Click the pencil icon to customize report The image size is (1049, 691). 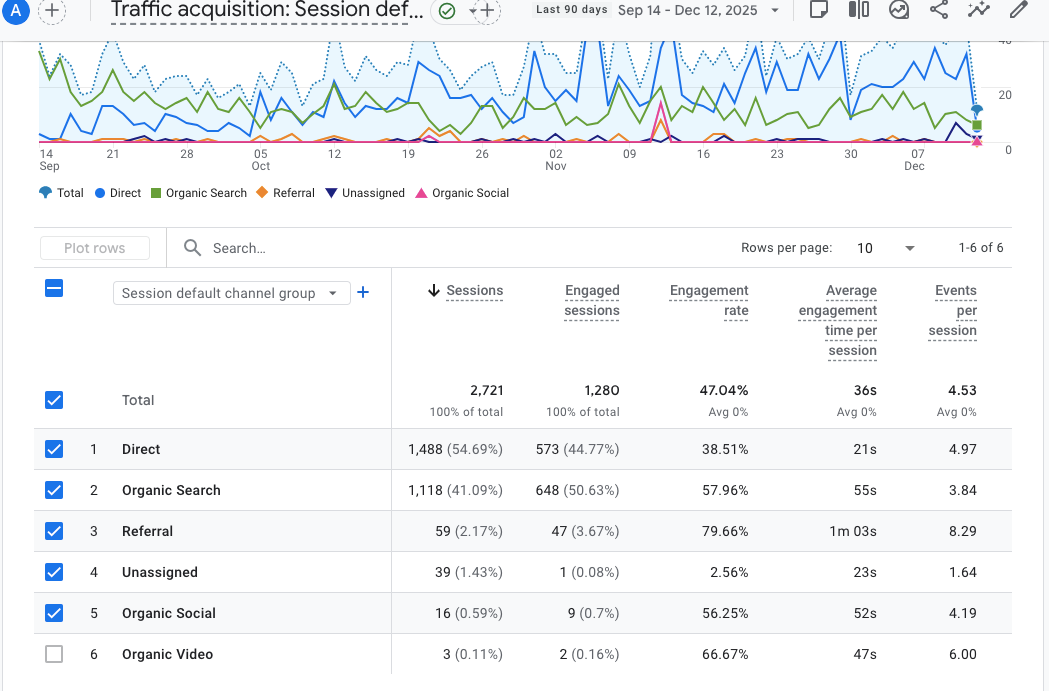coord(1018,10)
